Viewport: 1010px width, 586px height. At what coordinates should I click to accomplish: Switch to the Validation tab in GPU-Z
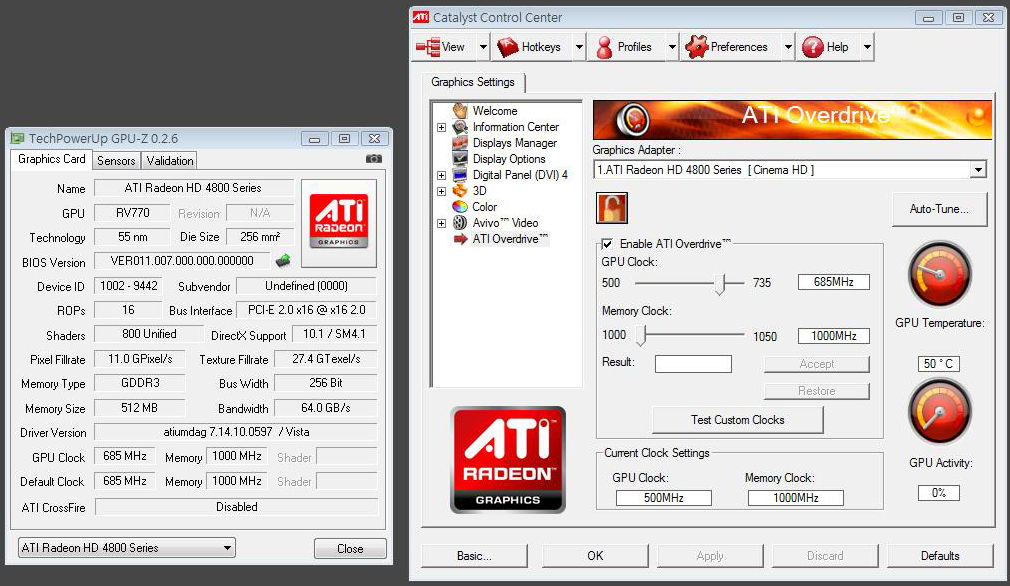[x=169, y=161]
